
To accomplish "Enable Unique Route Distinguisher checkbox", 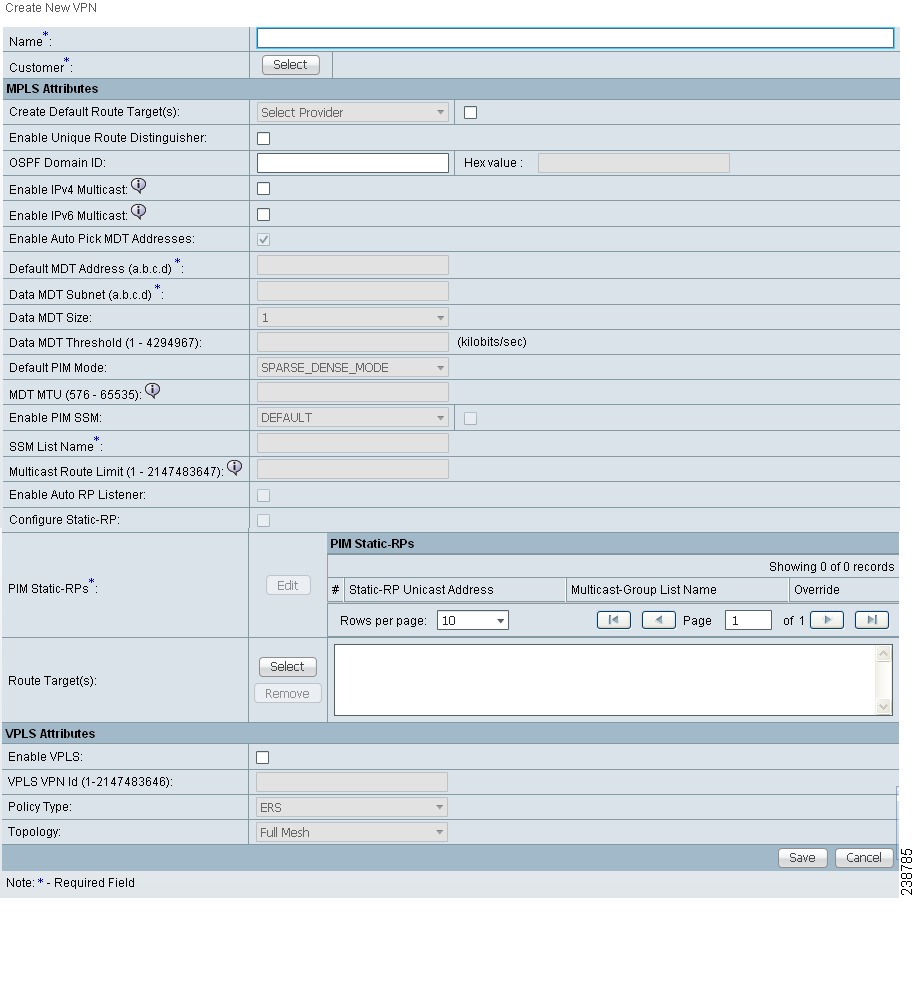I will (x=263, y=138).
